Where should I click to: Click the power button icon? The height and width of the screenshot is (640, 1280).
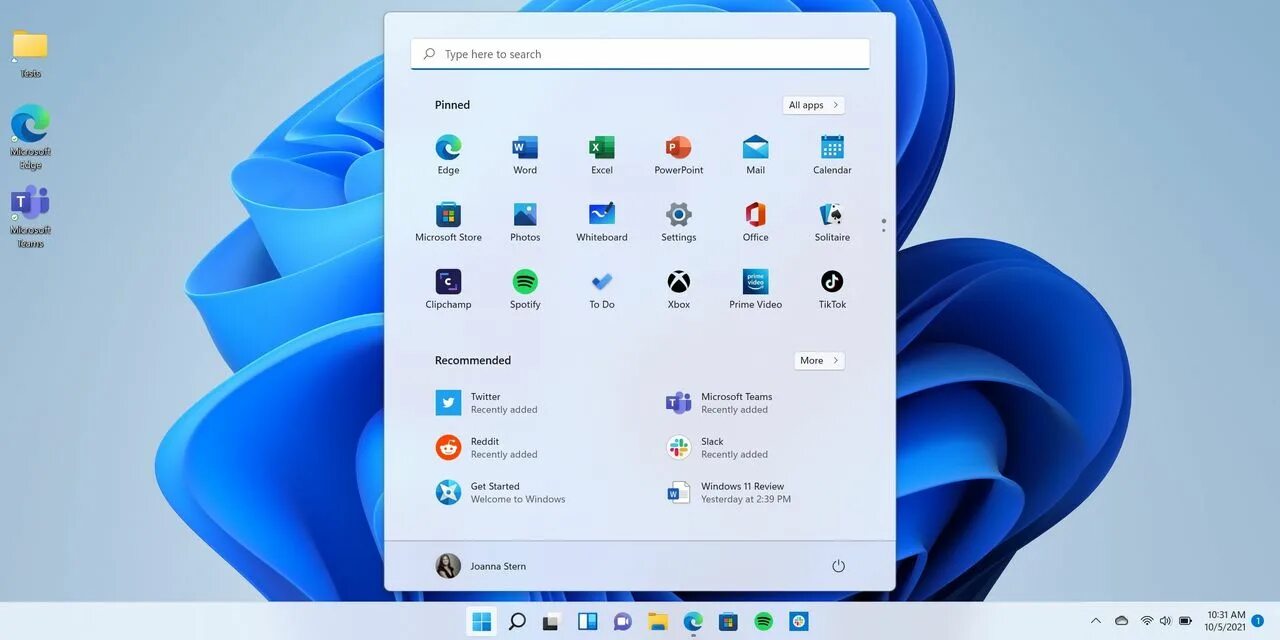838,566
